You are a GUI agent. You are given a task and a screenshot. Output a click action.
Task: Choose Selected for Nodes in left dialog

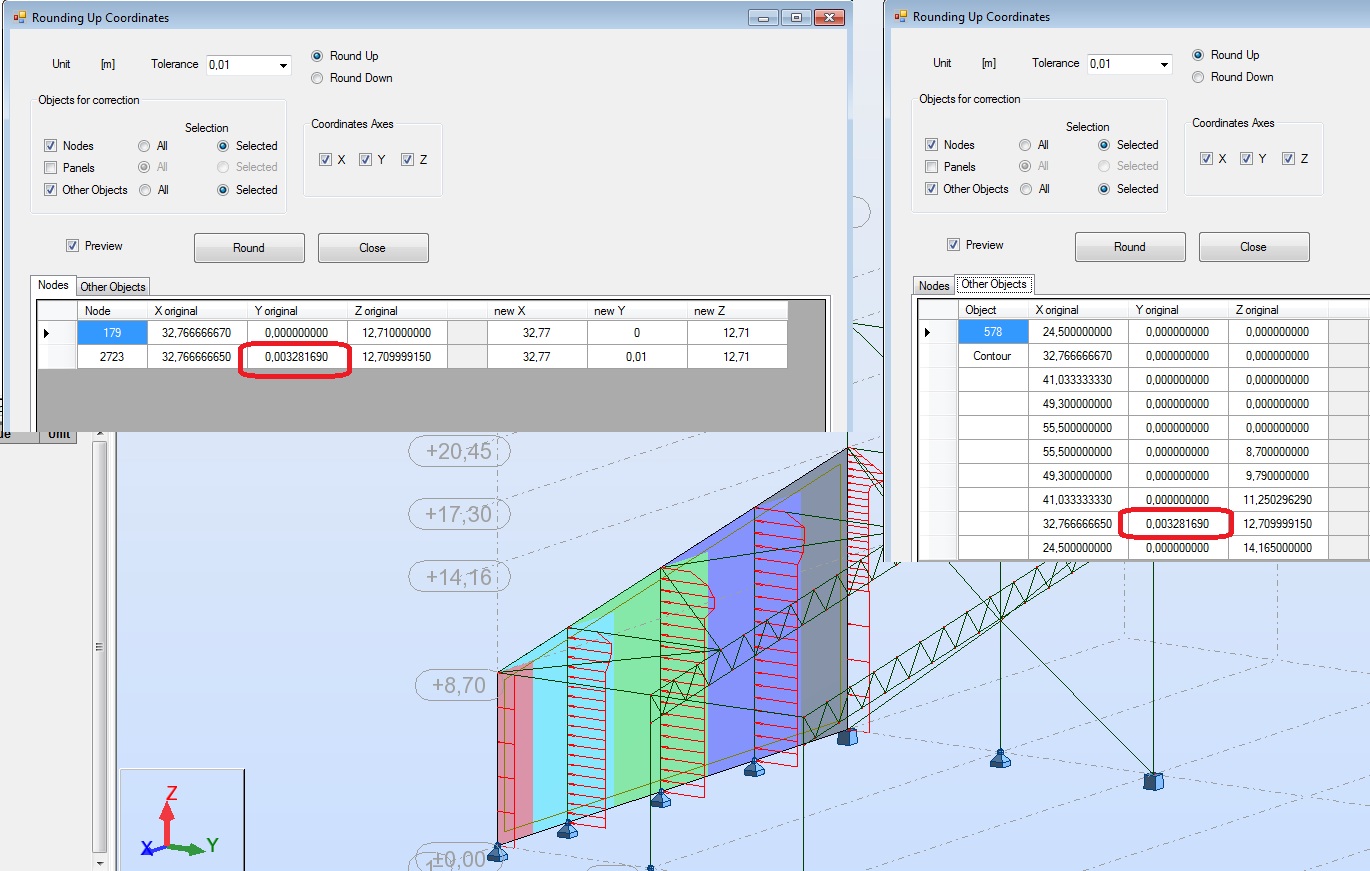pos(224,146)
